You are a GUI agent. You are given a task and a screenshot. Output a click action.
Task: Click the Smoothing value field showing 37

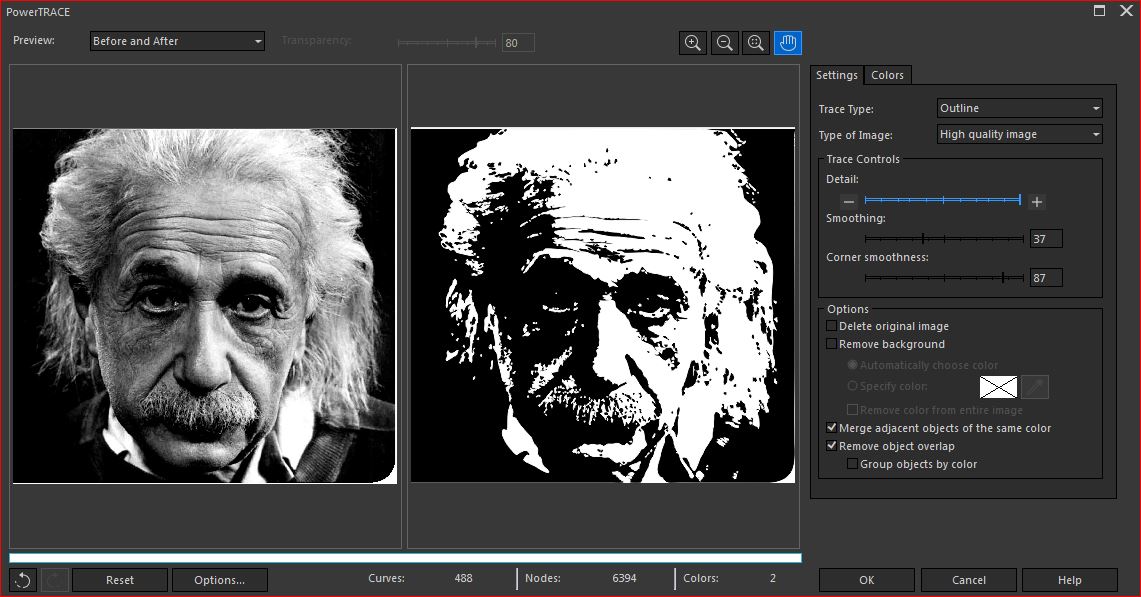1046,239
